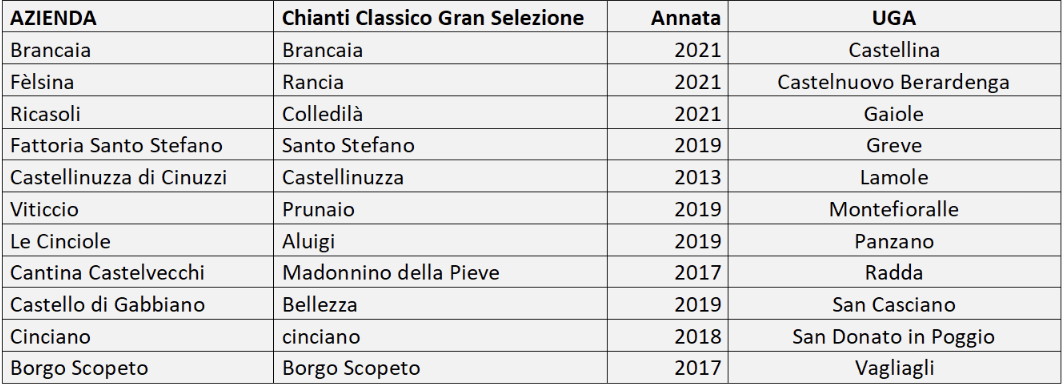Viewport: 1062px width, 384px height.
Task: Select the Ricasoli cell
Action: coord(138,114)
